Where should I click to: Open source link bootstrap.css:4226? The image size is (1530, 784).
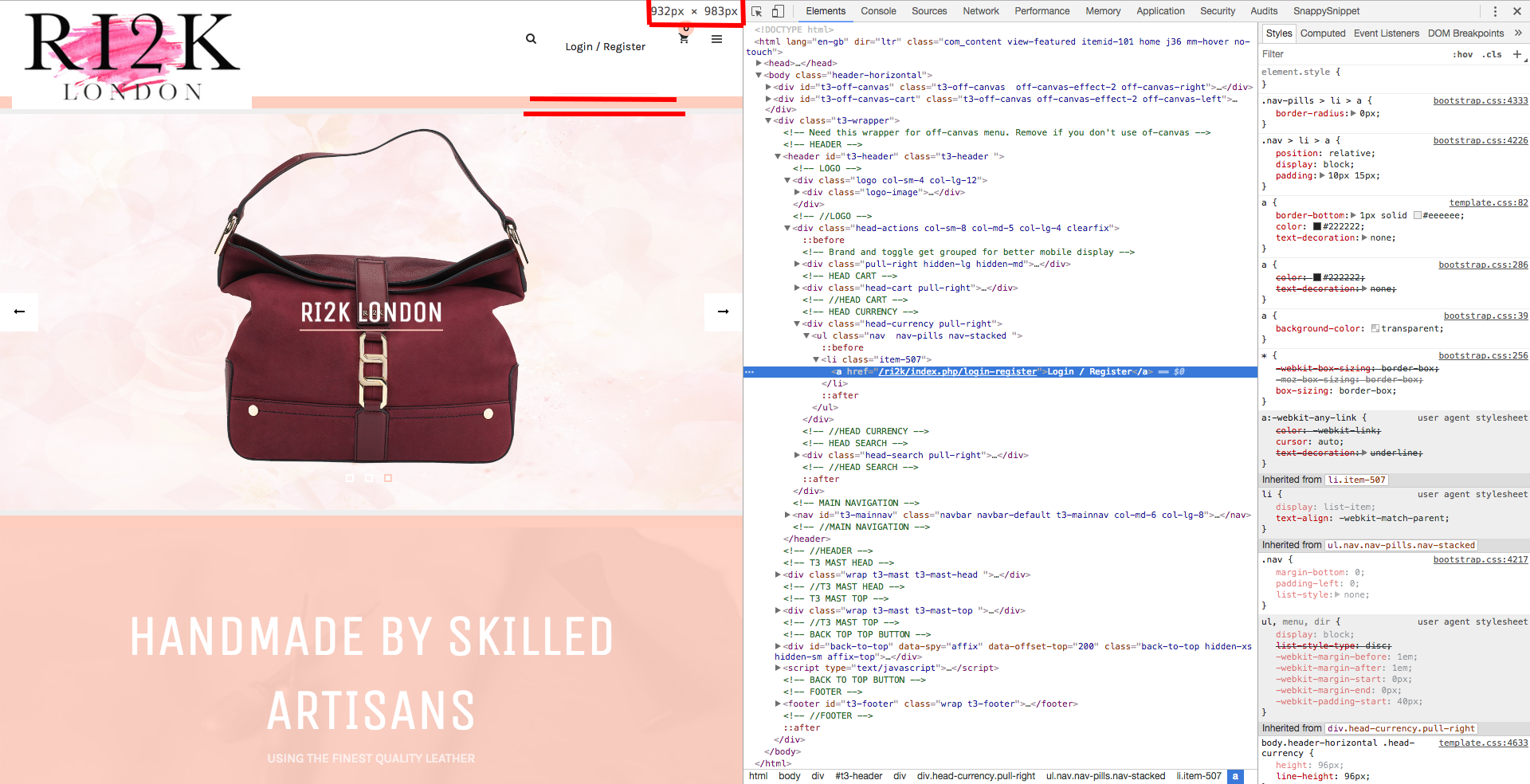(x=1481, y=141)
